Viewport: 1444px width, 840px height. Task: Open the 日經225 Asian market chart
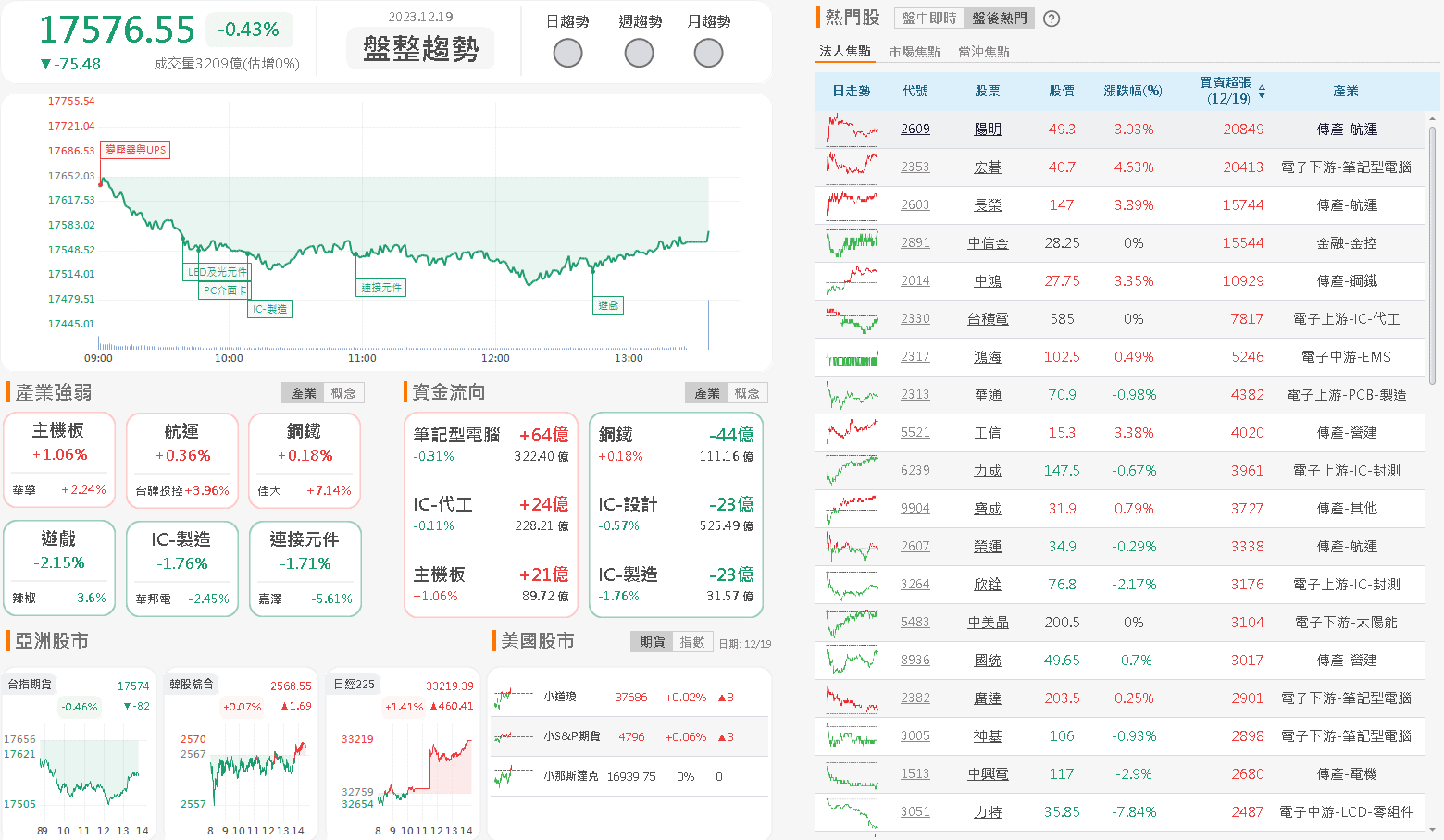click(403, 754)
